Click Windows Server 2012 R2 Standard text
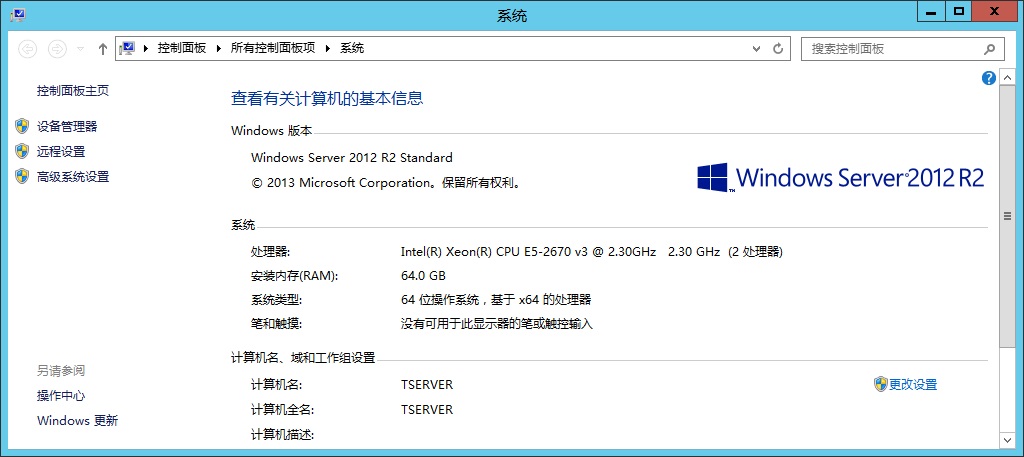Image resolution: width=1024 pixels, height=457 pixels. [351, 157]
